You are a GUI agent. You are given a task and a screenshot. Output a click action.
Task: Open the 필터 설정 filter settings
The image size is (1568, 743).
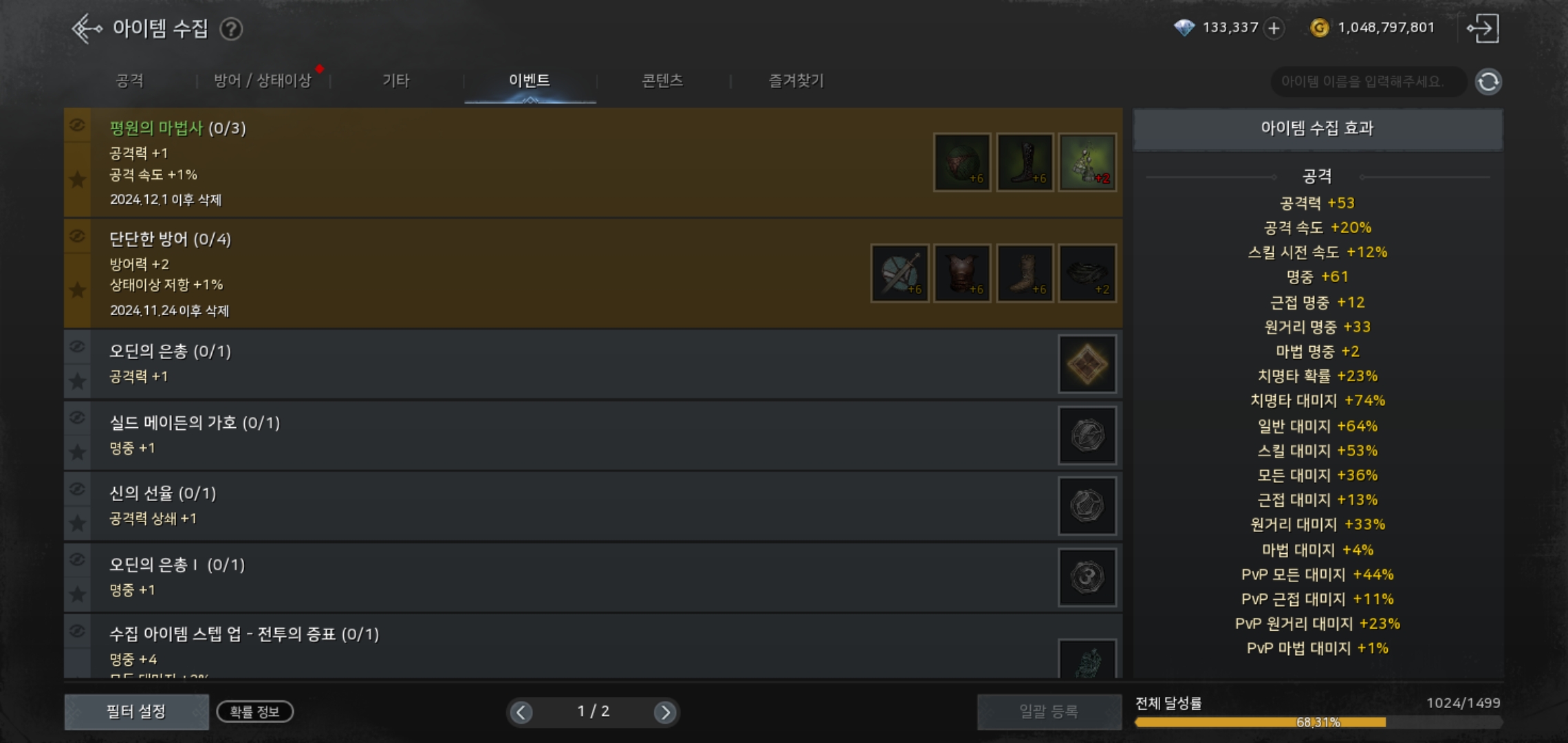pos(136,712)
